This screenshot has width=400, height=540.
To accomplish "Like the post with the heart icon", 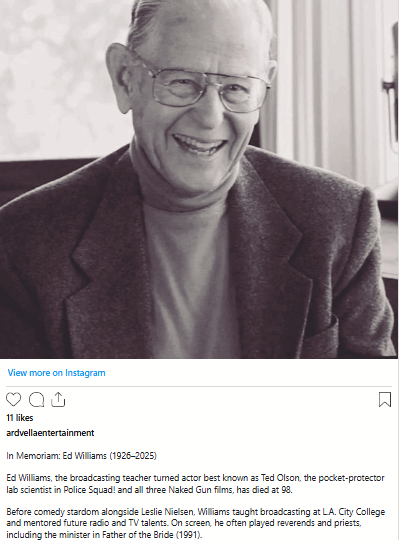I will click(x=13, y=399).
